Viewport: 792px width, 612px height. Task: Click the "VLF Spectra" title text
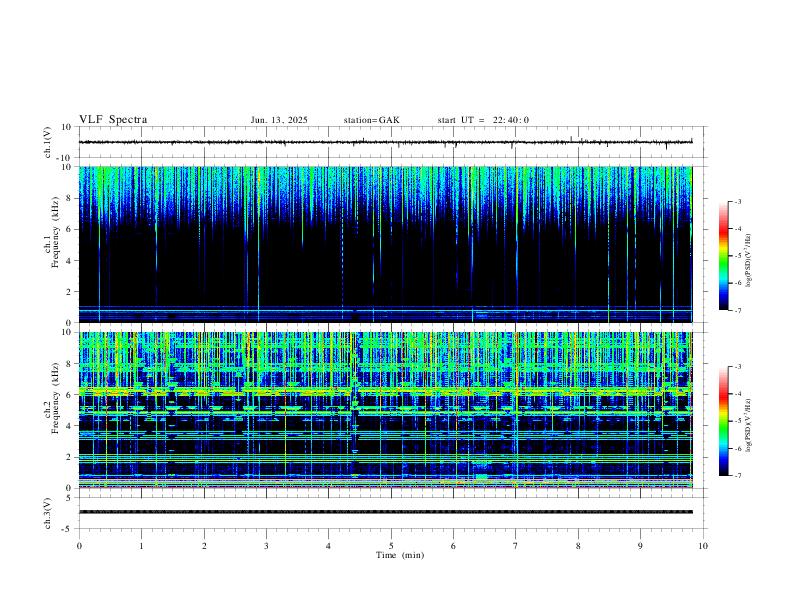(113, 120)
